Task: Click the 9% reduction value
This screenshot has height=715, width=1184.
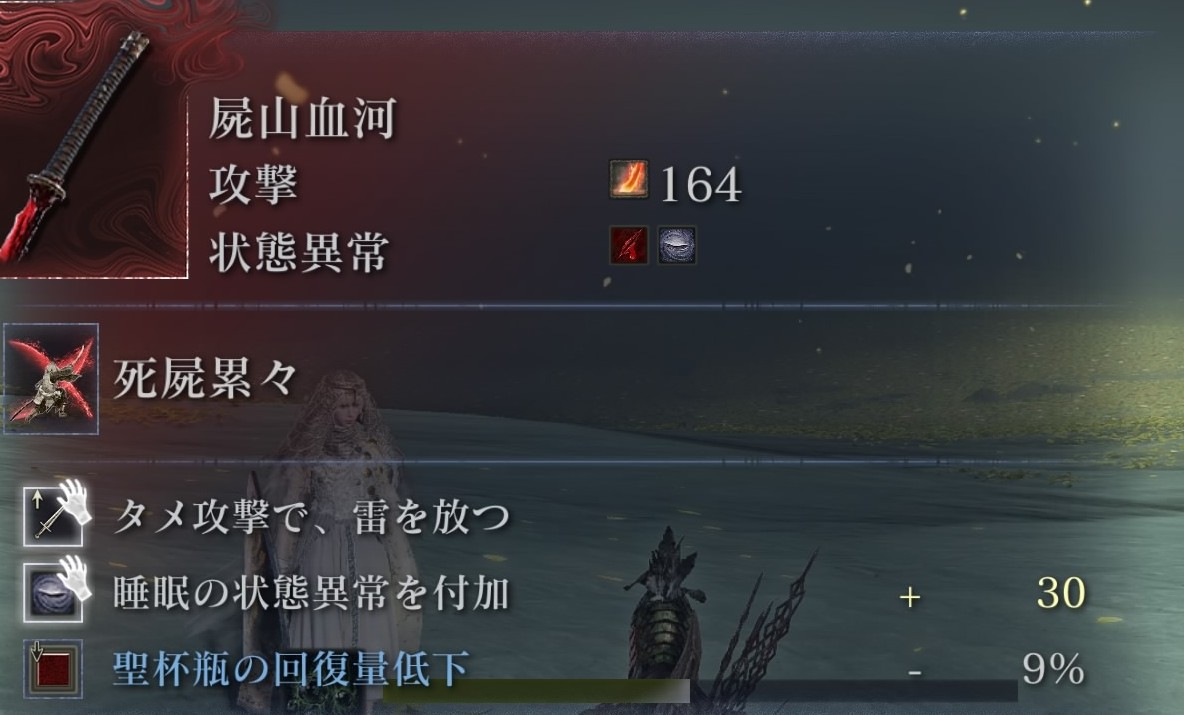Action: pyautogui.click(x=1053, y=669)
